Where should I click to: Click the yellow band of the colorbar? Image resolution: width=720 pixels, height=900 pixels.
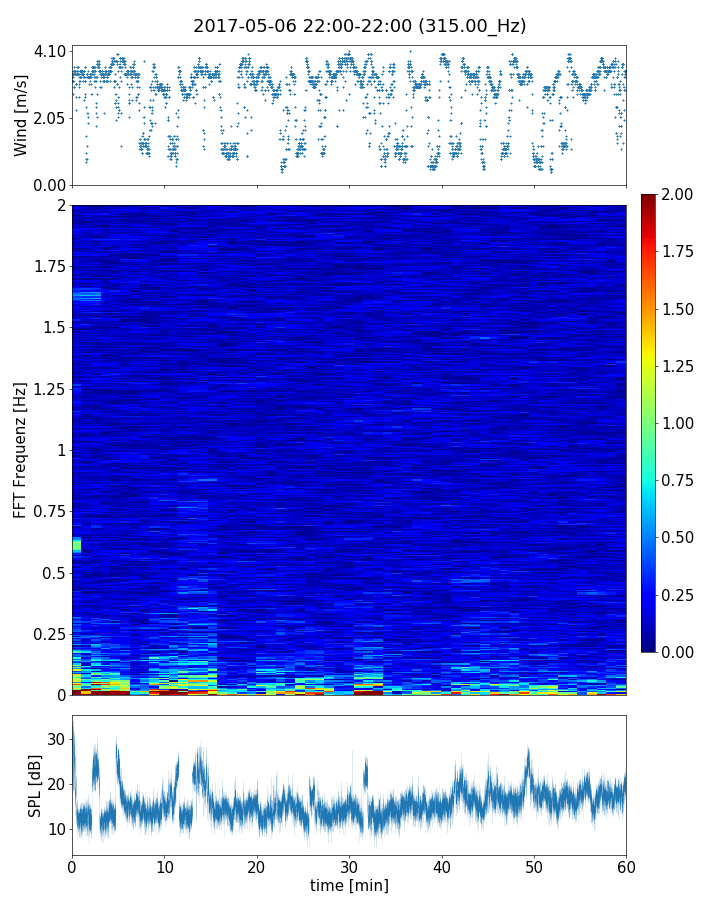point(650,366)
